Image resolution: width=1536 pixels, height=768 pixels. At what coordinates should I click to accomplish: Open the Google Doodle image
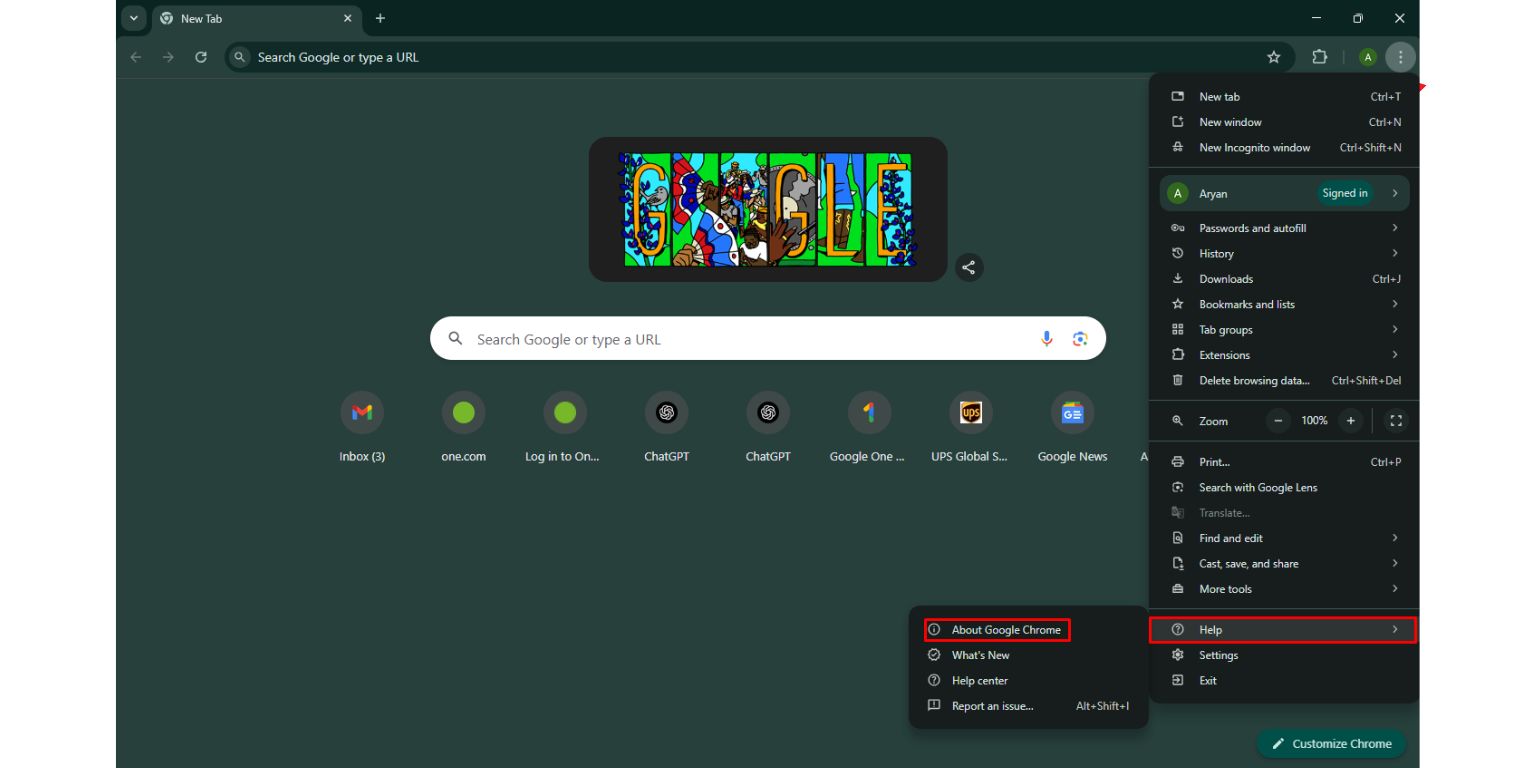768,209
